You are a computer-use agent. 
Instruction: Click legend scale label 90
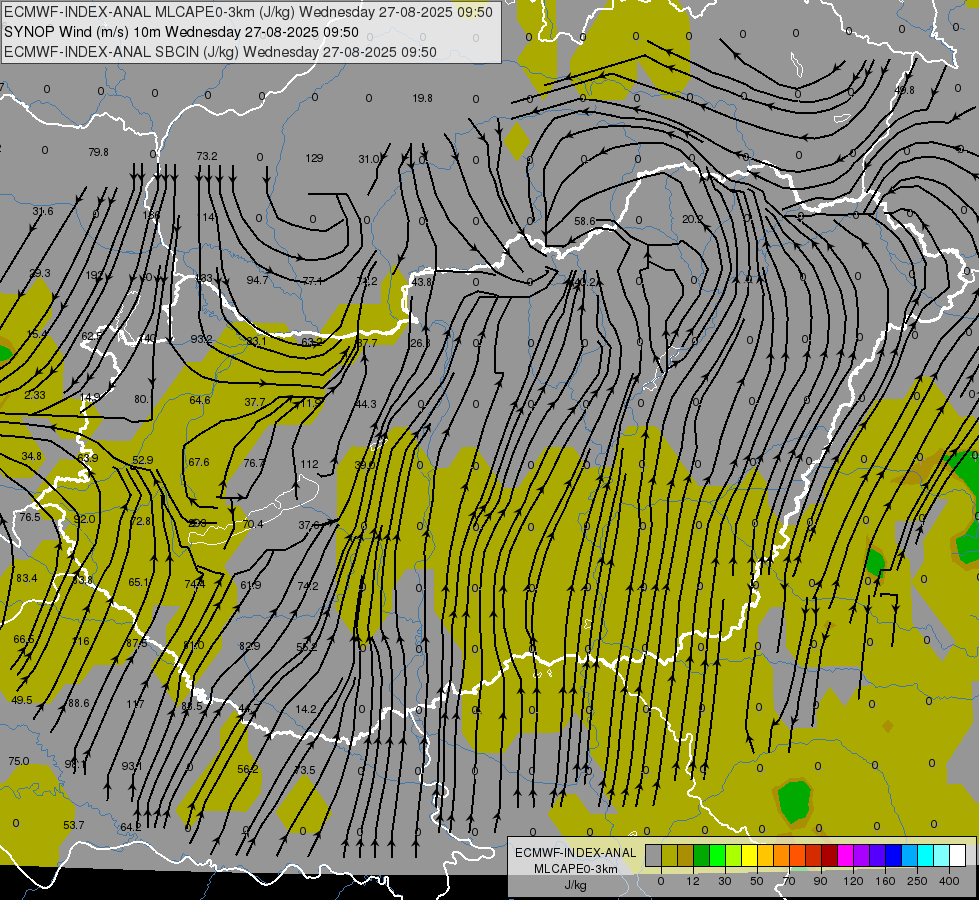820,881
